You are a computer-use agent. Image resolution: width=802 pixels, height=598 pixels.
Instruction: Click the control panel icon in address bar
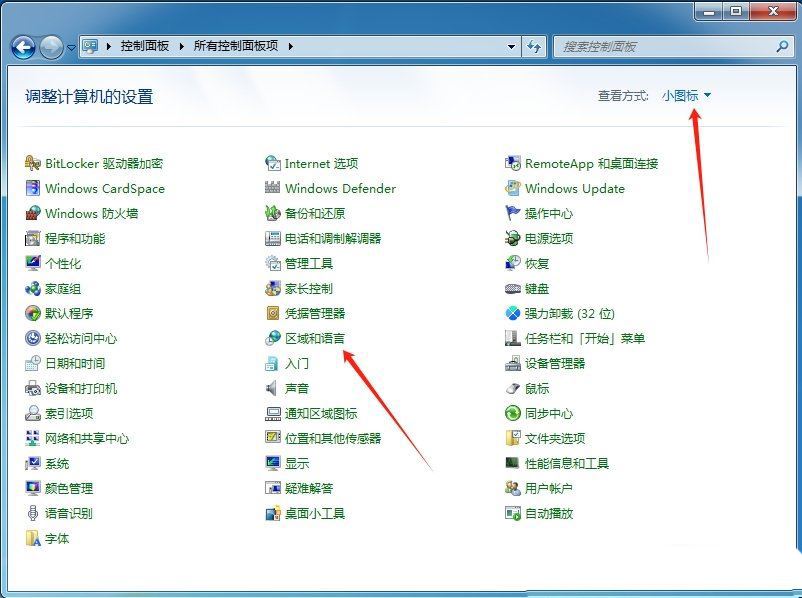(91, 47)
